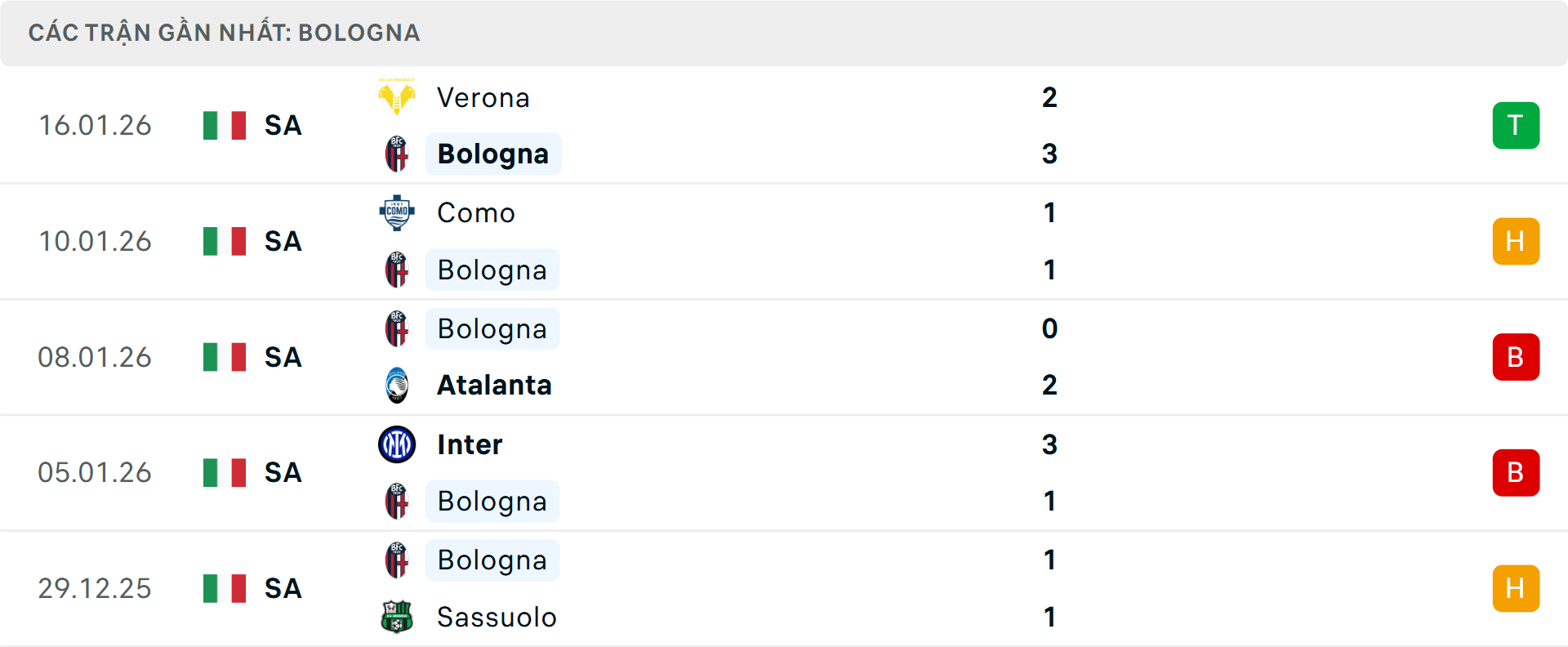This screenshot has height=647, width=1568.
Task: Select the Sassuolo club crest
Action: (x=397, y=617)
